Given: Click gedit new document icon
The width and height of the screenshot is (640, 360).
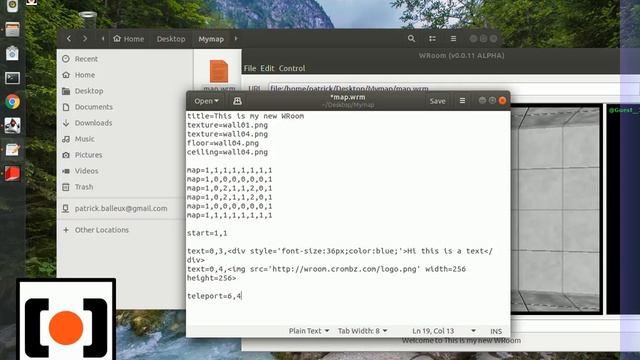Looking at the screenshot, I should pyautogui.click(x=237, y=101).
